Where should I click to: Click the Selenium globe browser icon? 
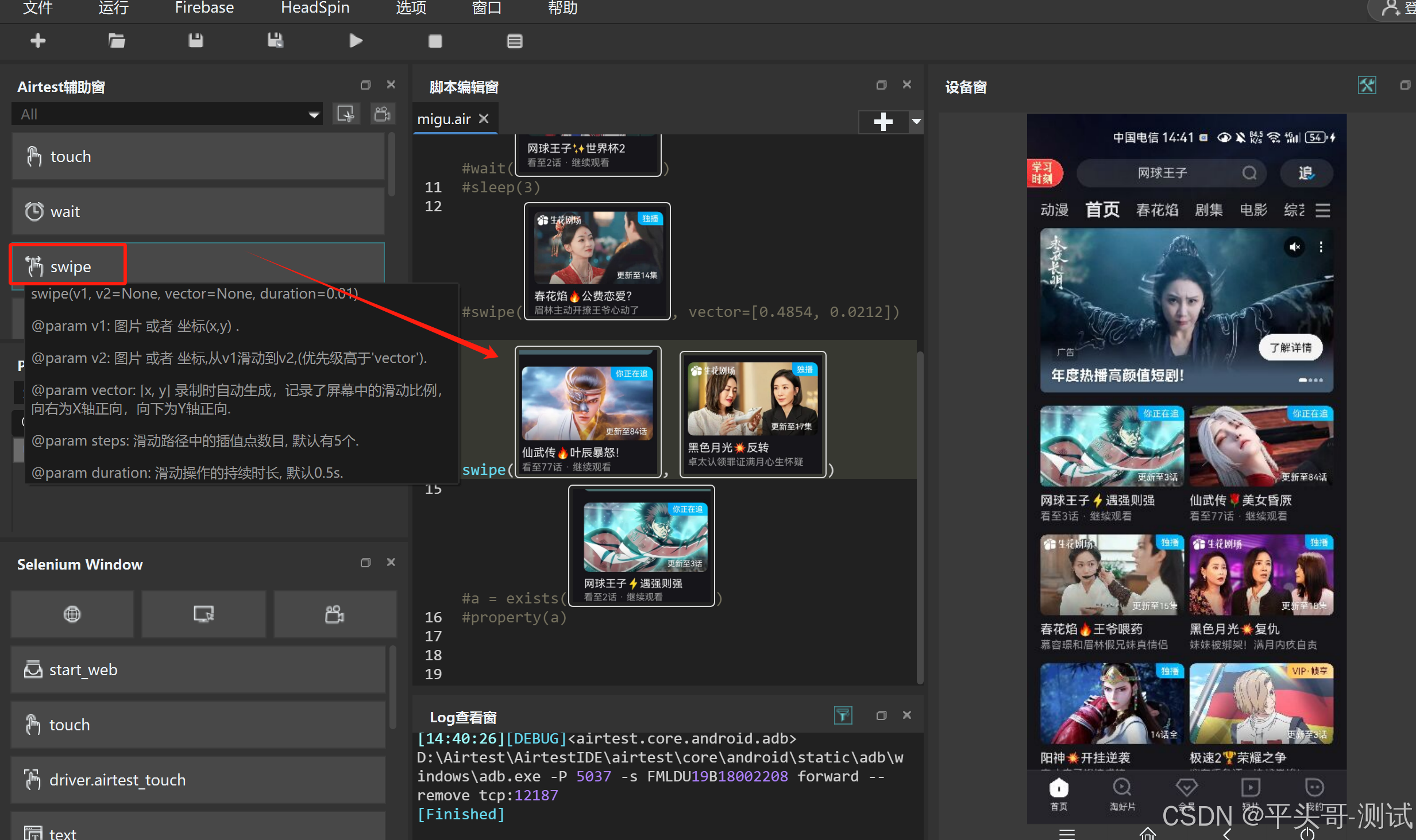pos(72,614)
